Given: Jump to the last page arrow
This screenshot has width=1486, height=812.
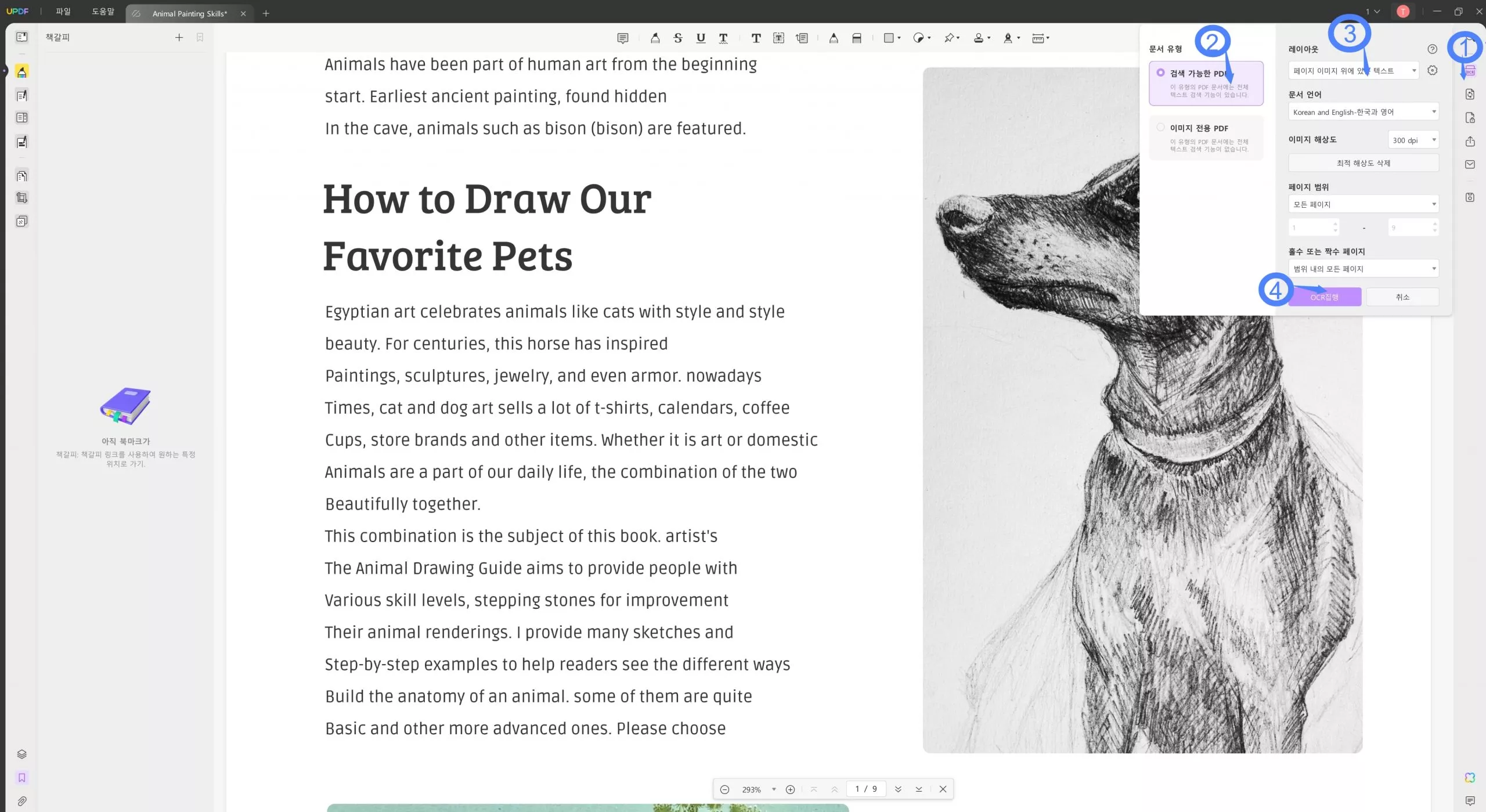Looking at the screenshot, I should pyautogui.click(x=919, y=789).
